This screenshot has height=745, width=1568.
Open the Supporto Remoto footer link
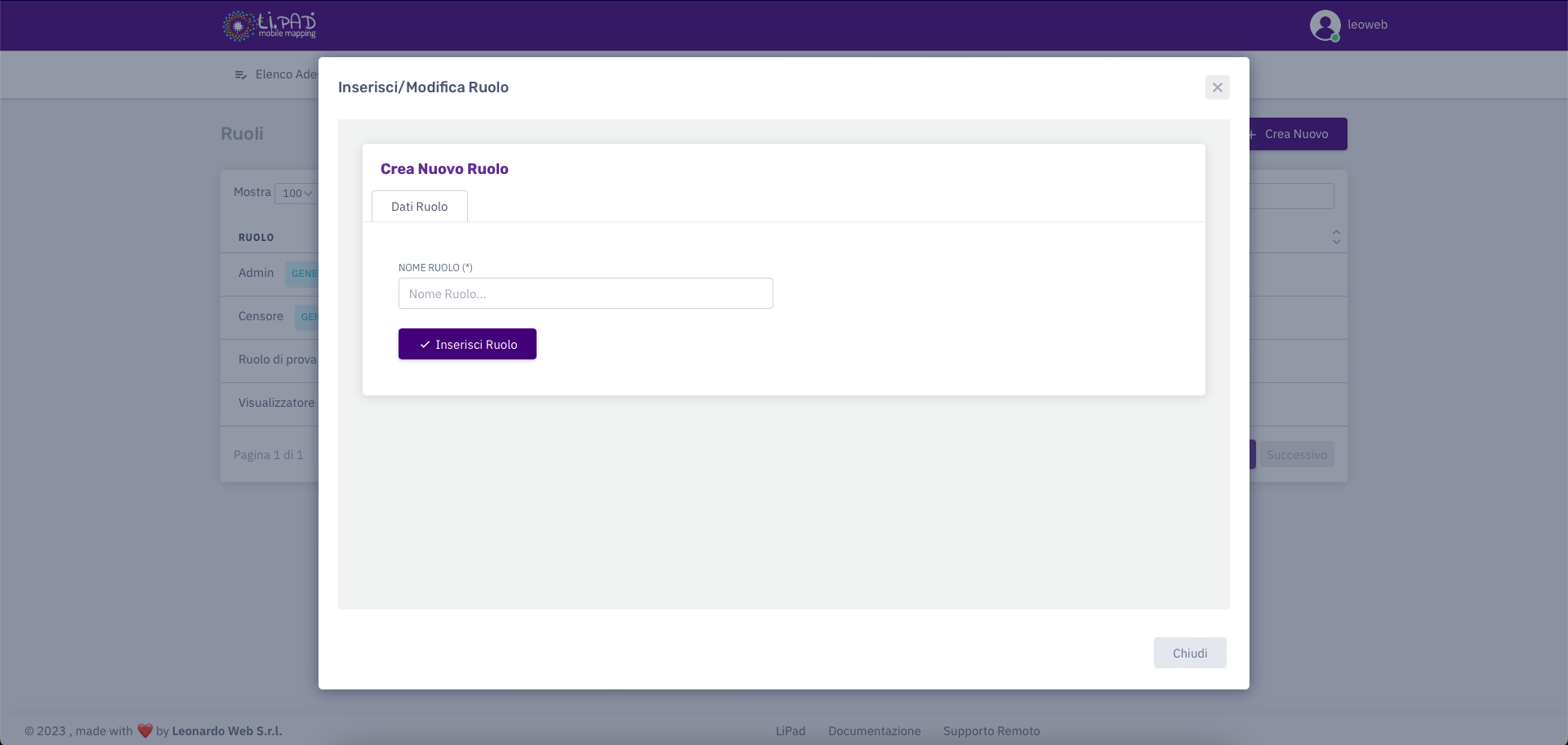(991, 731)
